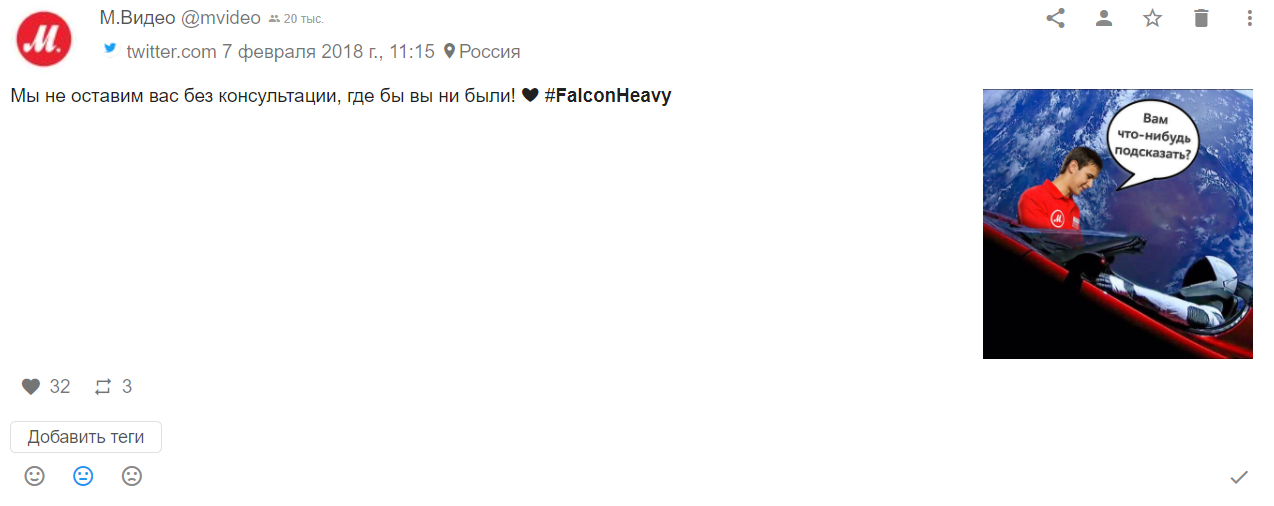1274x506 pixels.
Task: Click the heart likes icon
Action: pyautogui.click(x=31, y=387)
